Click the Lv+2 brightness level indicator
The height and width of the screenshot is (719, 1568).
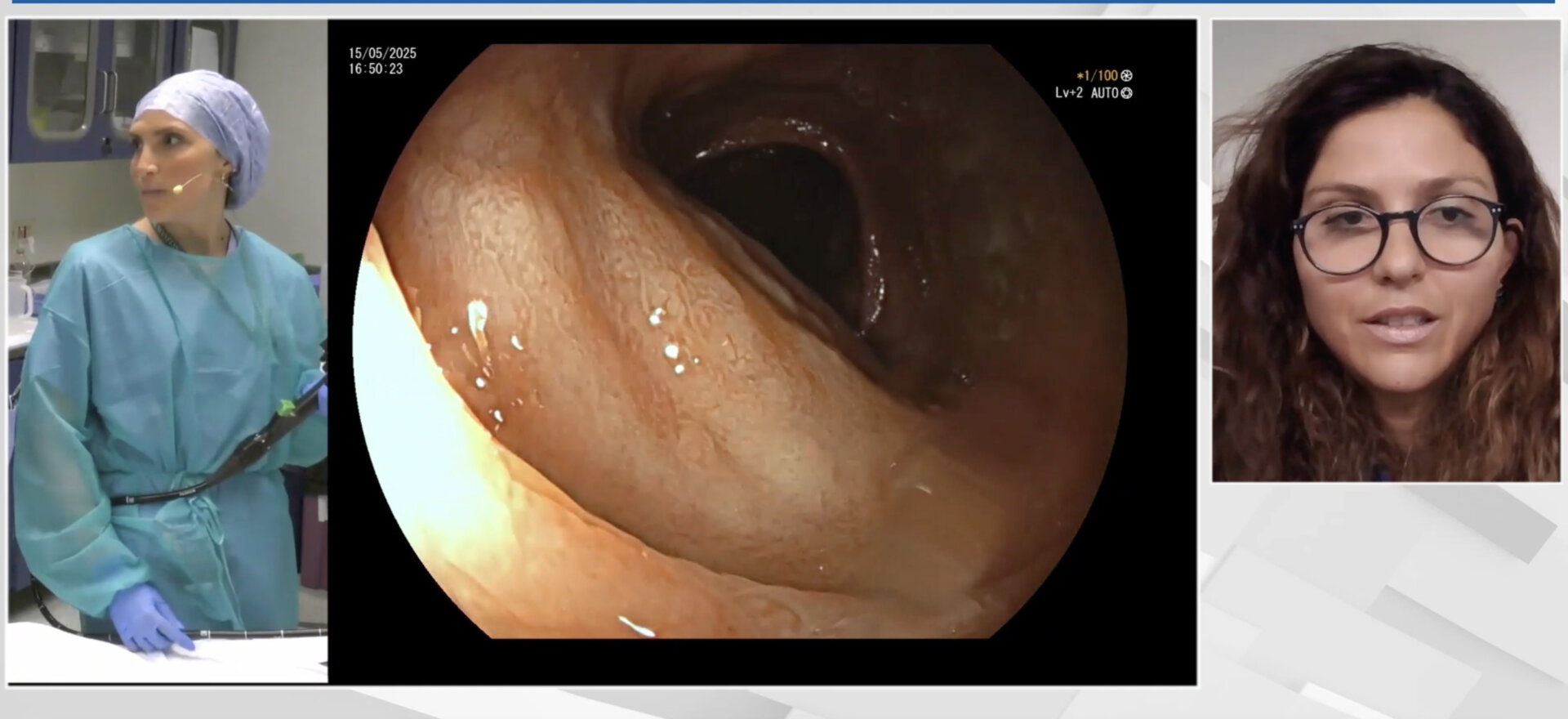click(x=1068, y=93)
